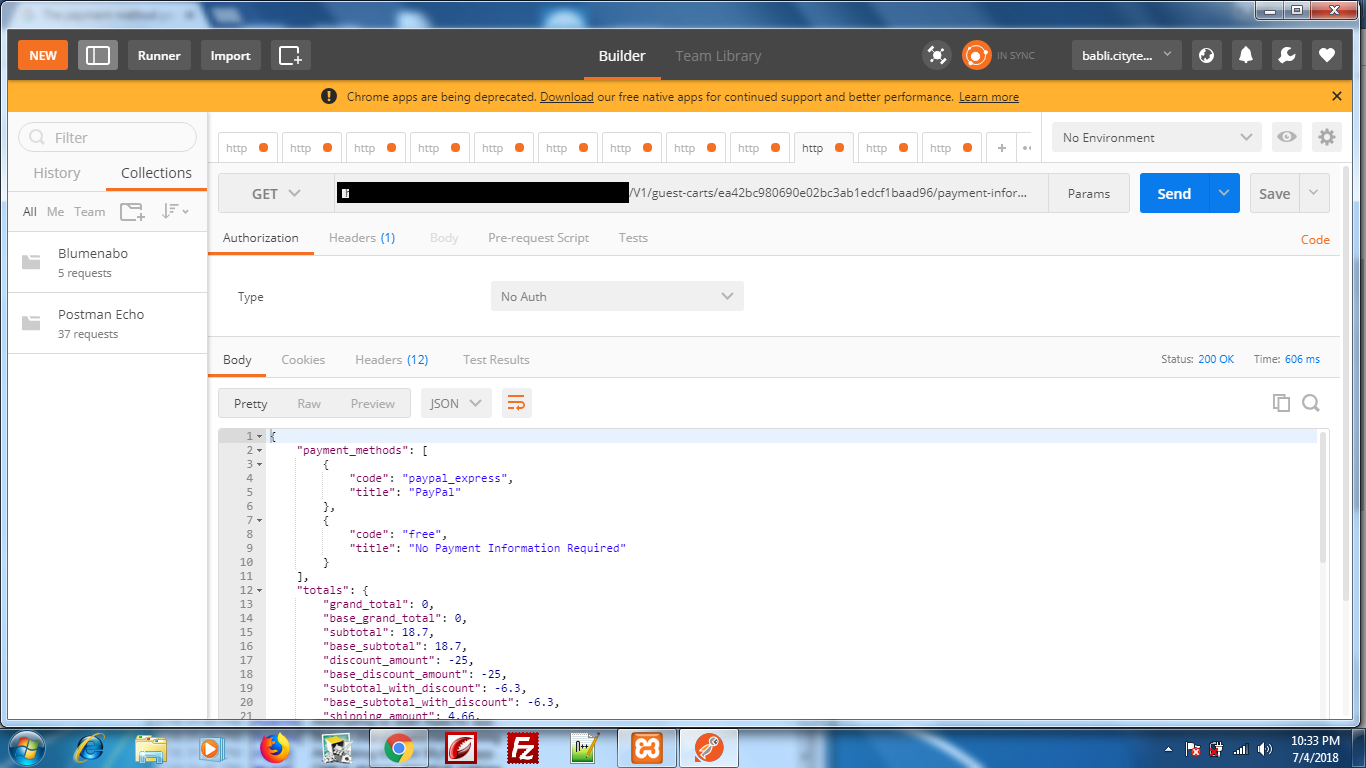
Task: Open the Postman Interceptor capture icon
Action: [937, 55]
